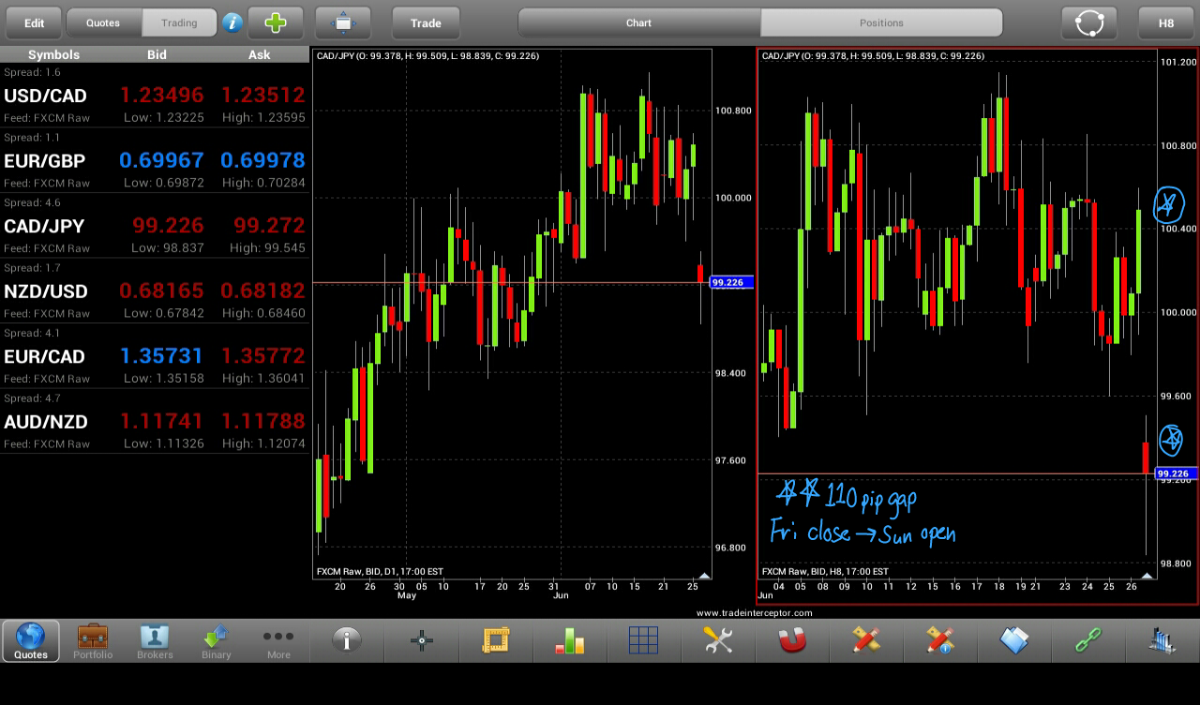Select the NZD/USD quote row
1200x705 pixels.
tap(154, 290)
